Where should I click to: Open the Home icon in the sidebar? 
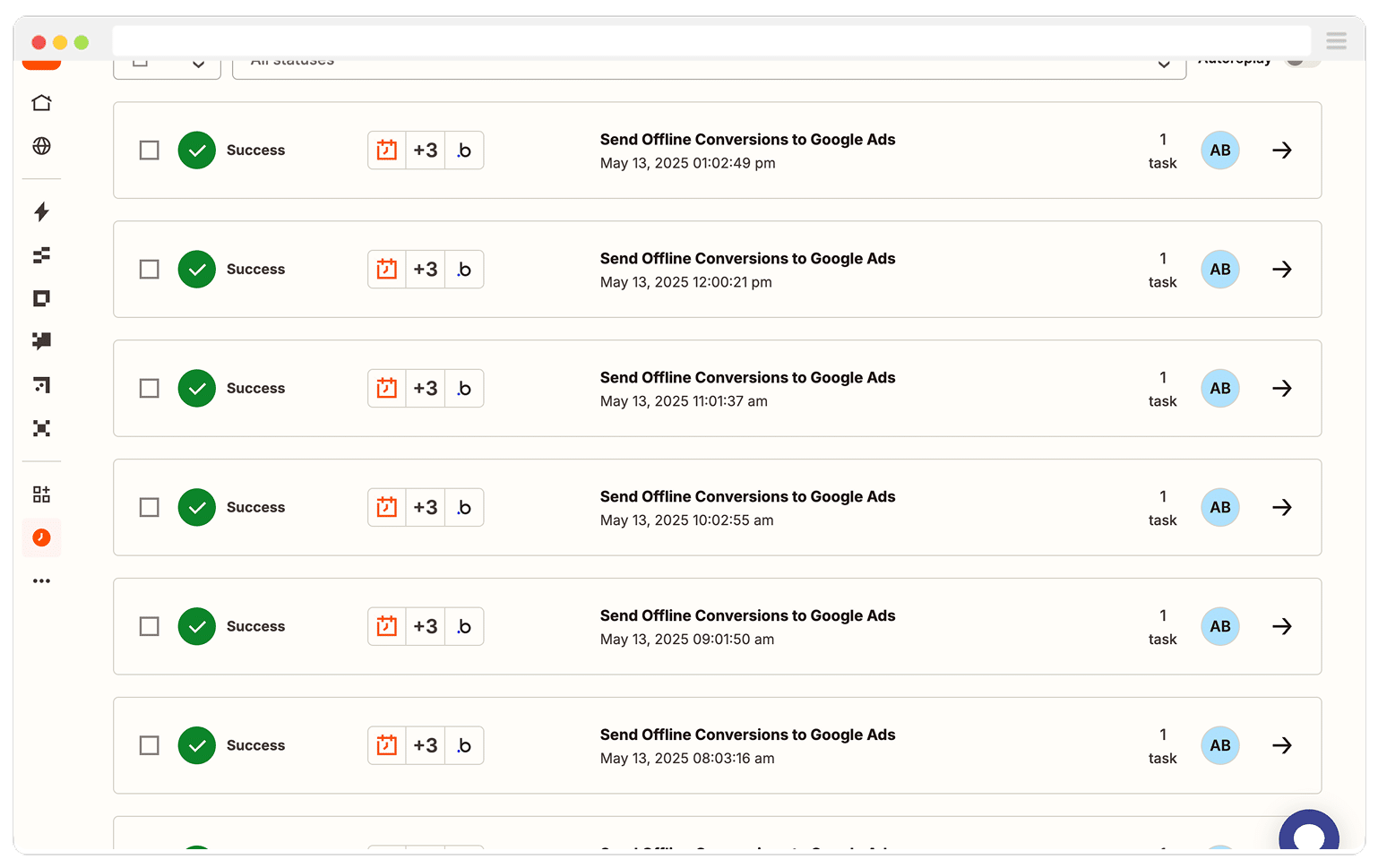coord(41,103)
